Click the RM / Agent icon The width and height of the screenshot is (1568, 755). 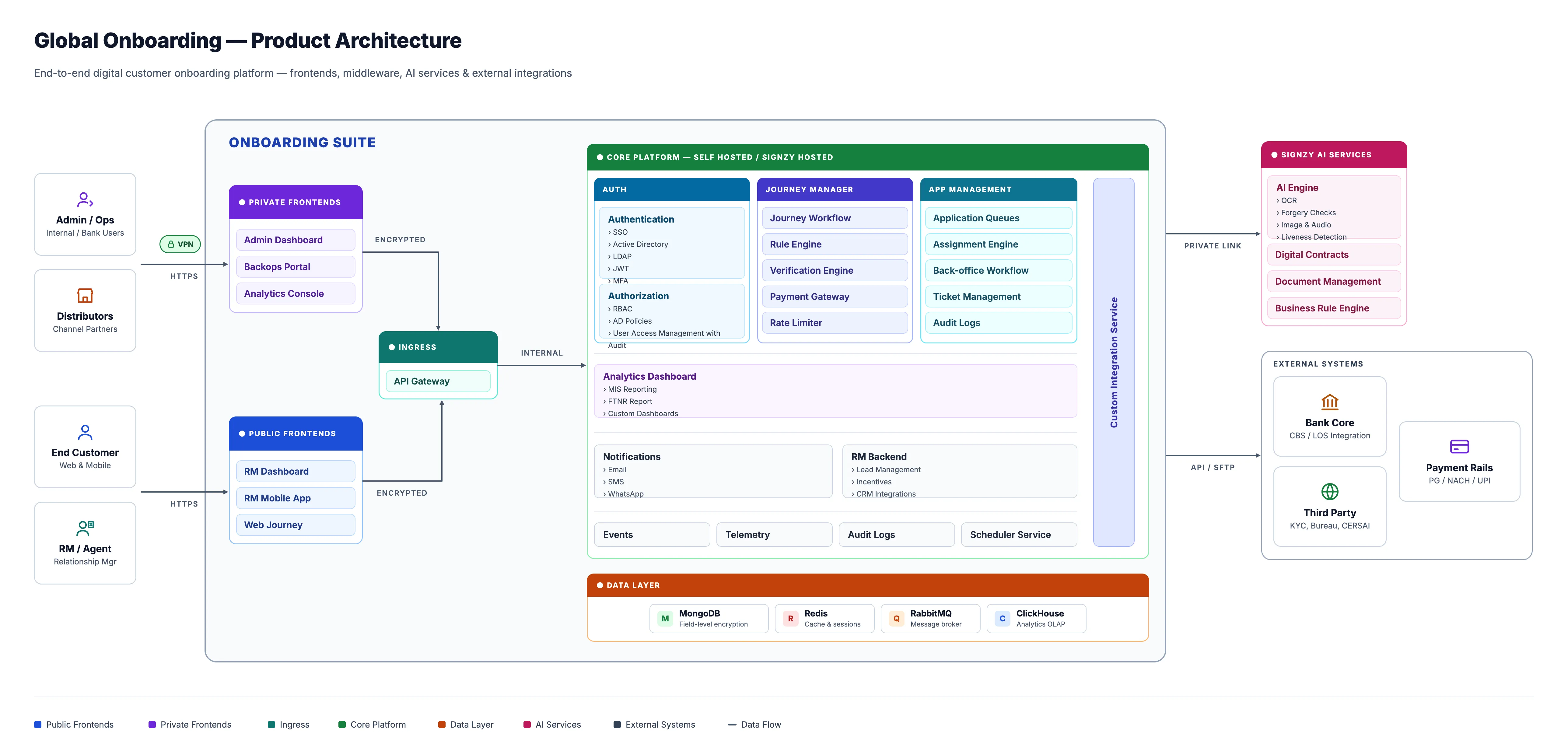tap(85, 528)
